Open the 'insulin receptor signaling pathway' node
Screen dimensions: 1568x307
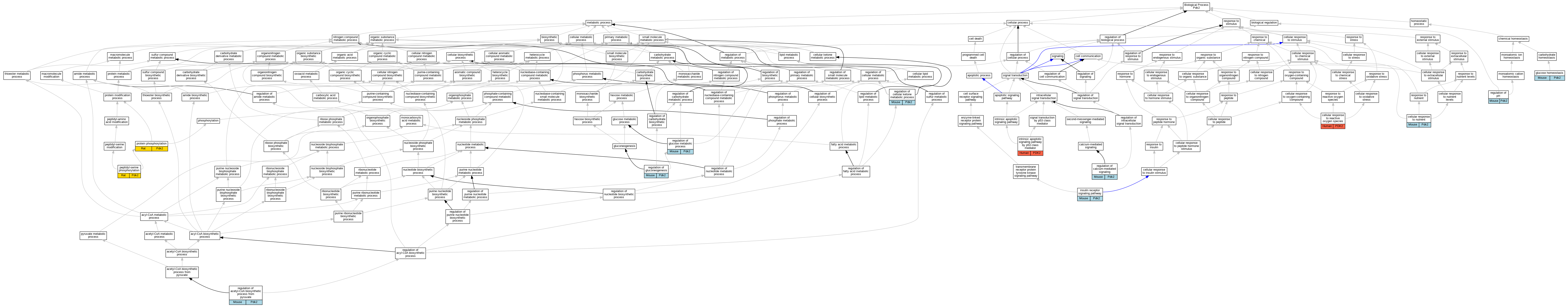click(x=1090, y=194)
